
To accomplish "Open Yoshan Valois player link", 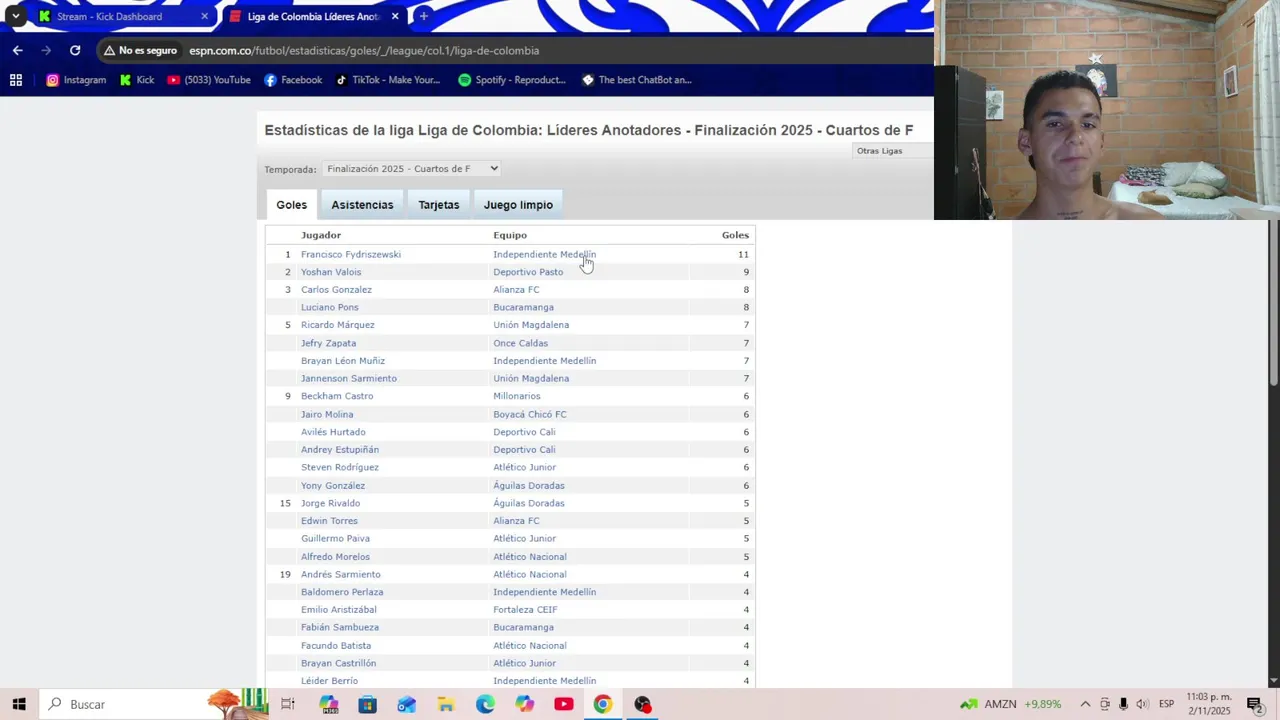I will coord(331,272).
